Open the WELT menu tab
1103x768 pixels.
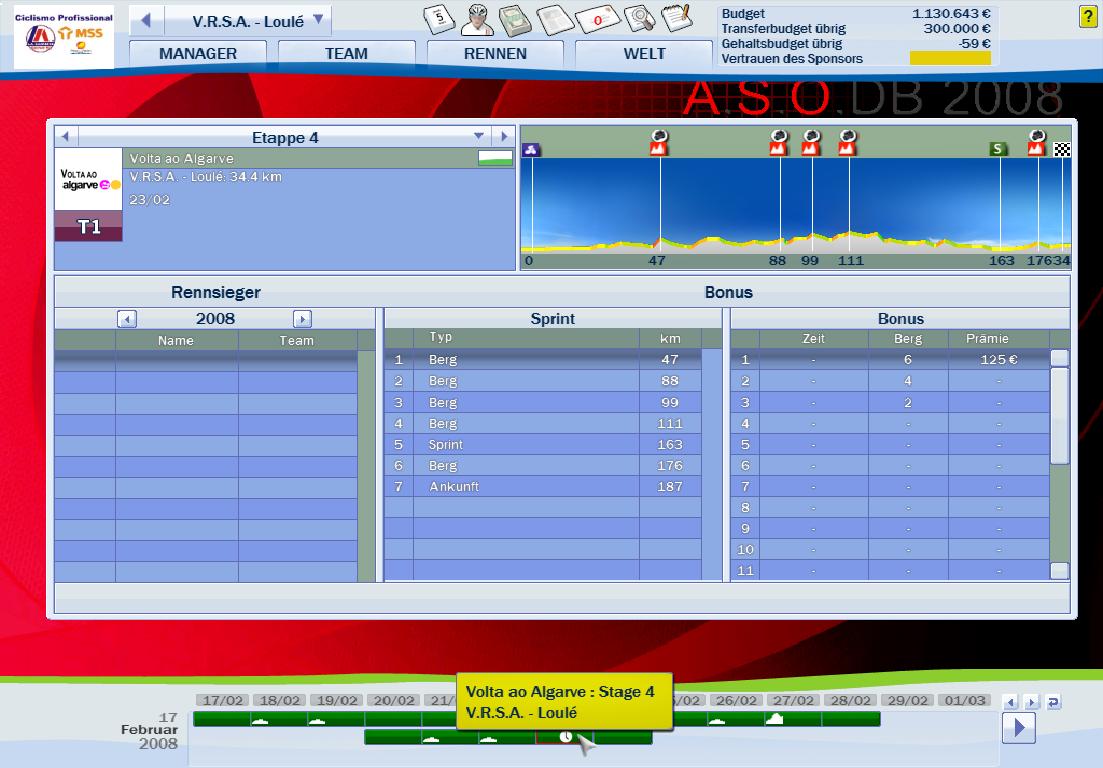pyautogui.click(x=644, y=54)
